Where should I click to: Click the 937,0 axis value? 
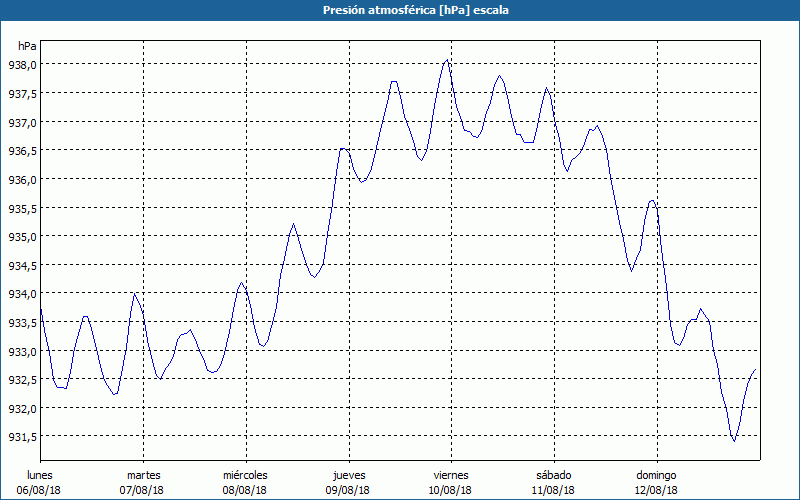click(x=22, y=122)
